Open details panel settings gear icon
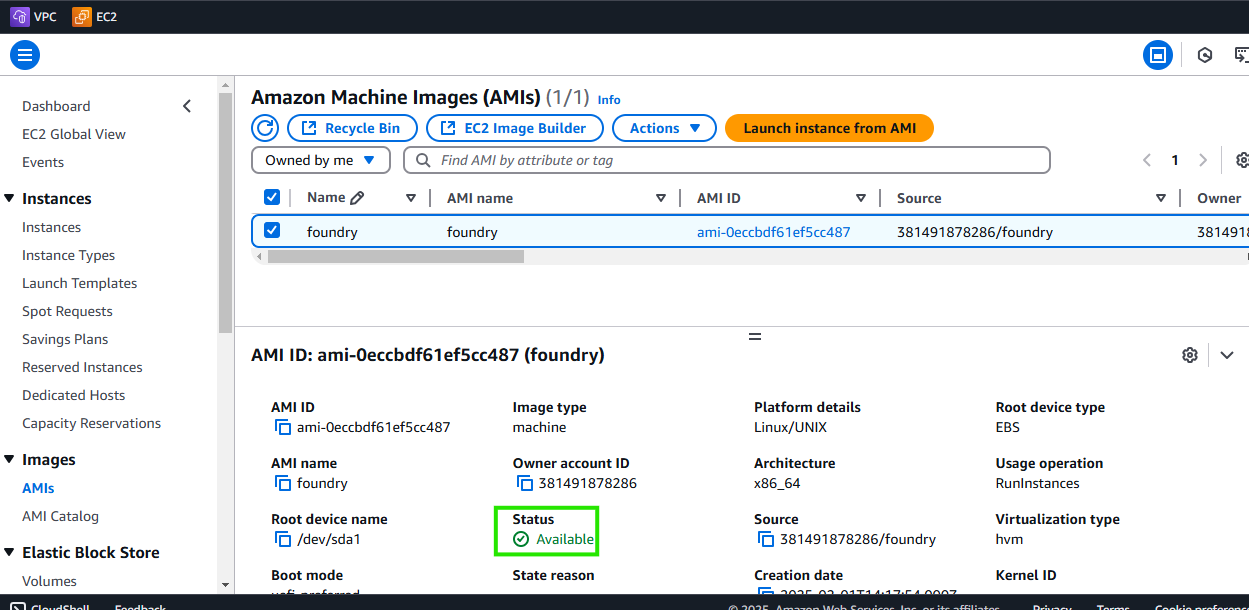Viewport: 1249px width, 610px height. click(1190, 355)
